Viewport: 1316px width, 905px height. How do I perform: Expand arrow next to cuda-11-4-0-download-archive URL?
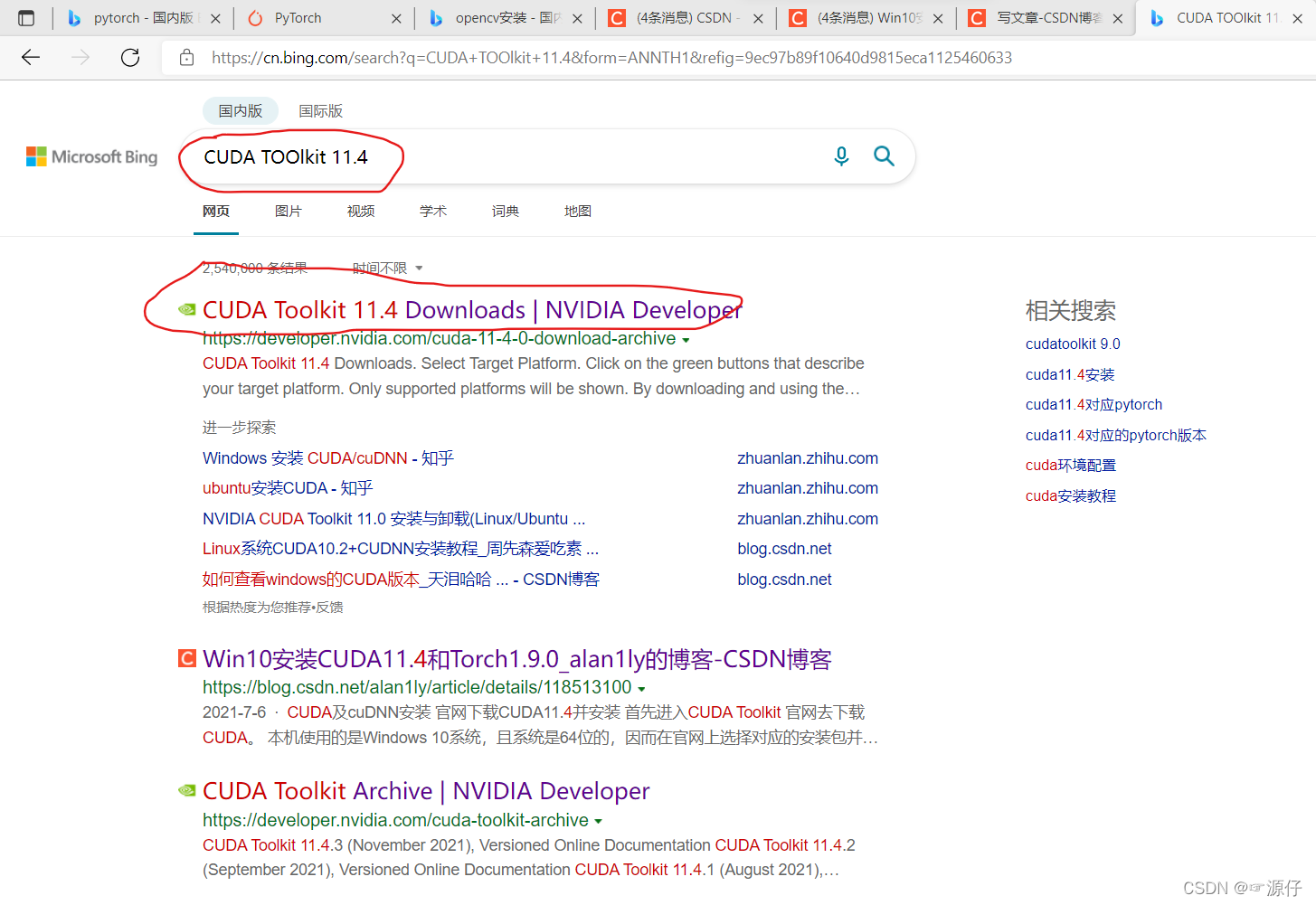click(x=686, y=341)
